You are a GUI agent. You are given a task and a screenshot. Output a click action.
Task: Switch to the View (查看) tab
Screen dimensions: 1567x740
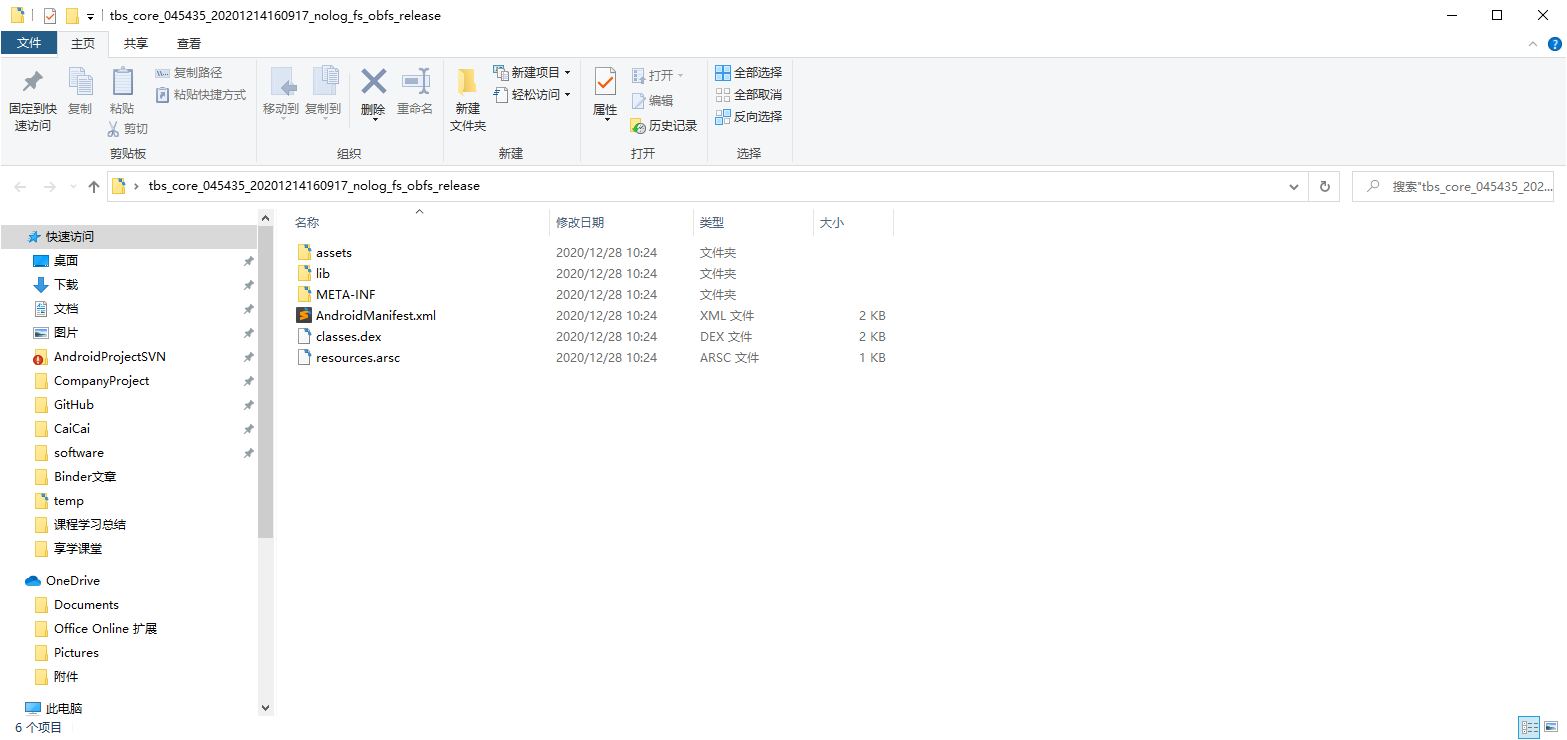point(189,44)
